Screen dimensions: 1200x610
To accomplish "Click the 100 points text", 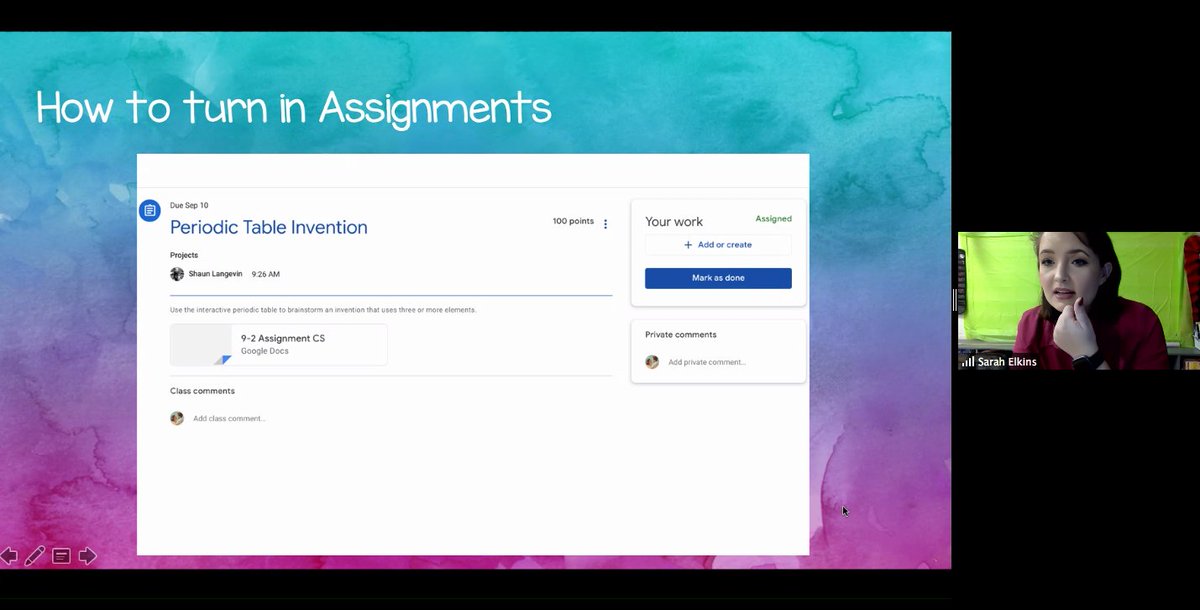I will click(x=573, y=221).
